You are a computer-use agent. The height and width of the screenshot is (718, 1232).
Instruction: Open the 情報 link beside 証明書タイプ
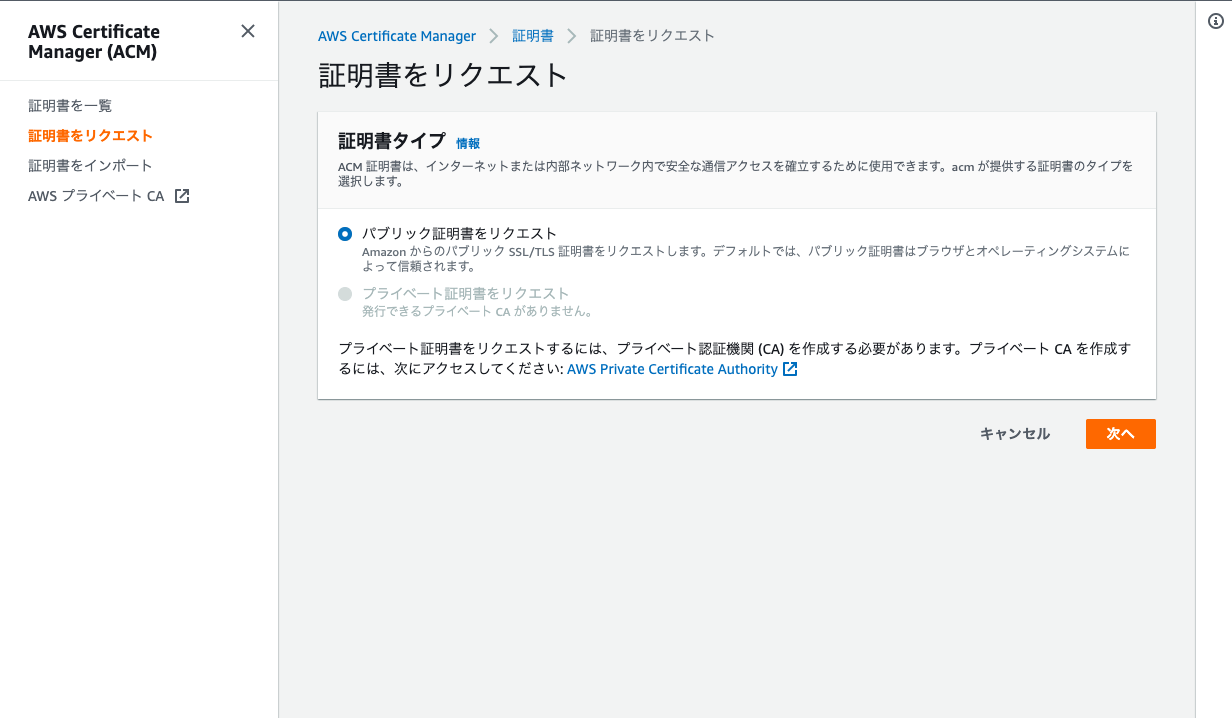coord(468,143)
